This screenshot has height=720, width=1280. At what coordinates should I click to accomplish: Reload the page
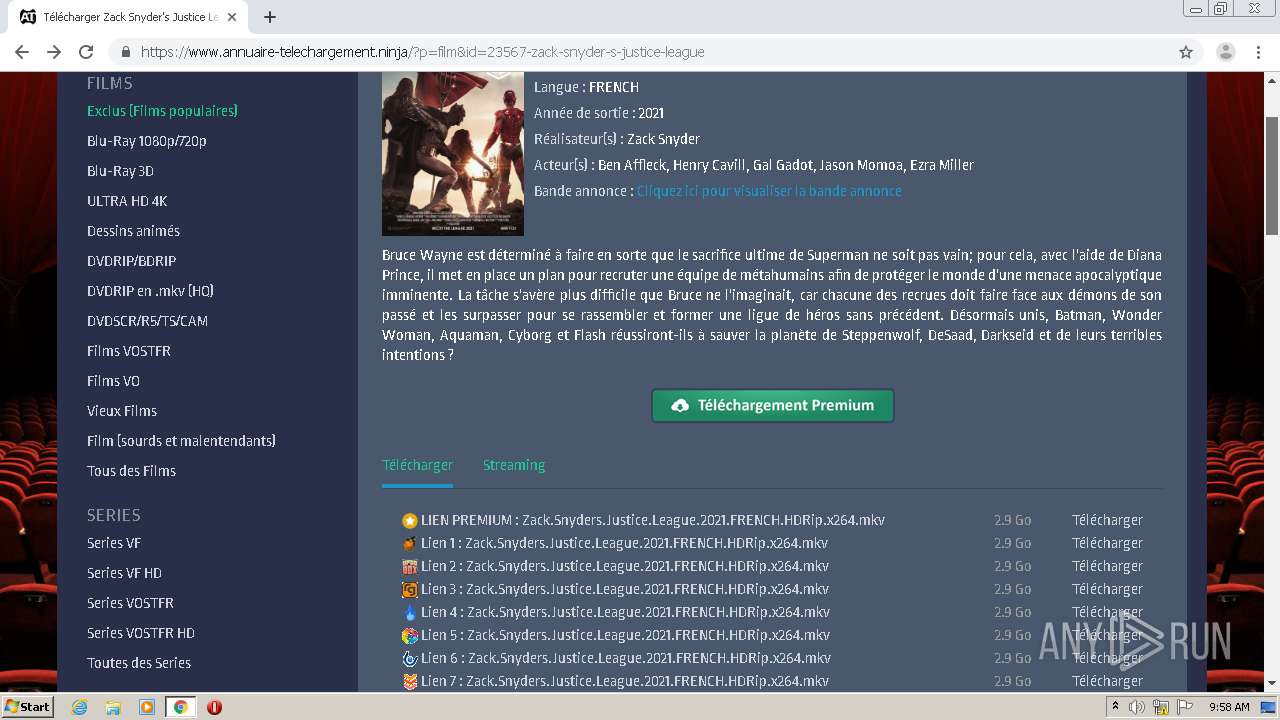[86, 52]
